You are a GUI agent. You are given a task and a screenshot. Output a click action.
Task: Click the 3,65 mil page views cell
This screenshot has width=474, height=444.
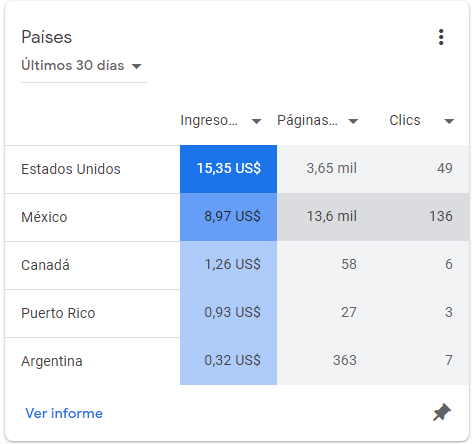pos(332,169)
